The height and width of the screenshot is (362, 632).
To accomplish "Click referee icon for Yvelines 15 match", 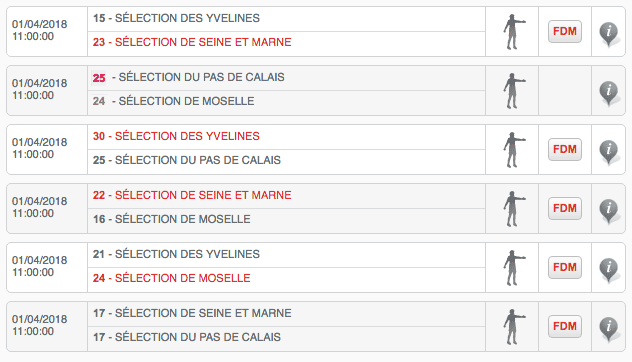I will [x=514, y=32].
